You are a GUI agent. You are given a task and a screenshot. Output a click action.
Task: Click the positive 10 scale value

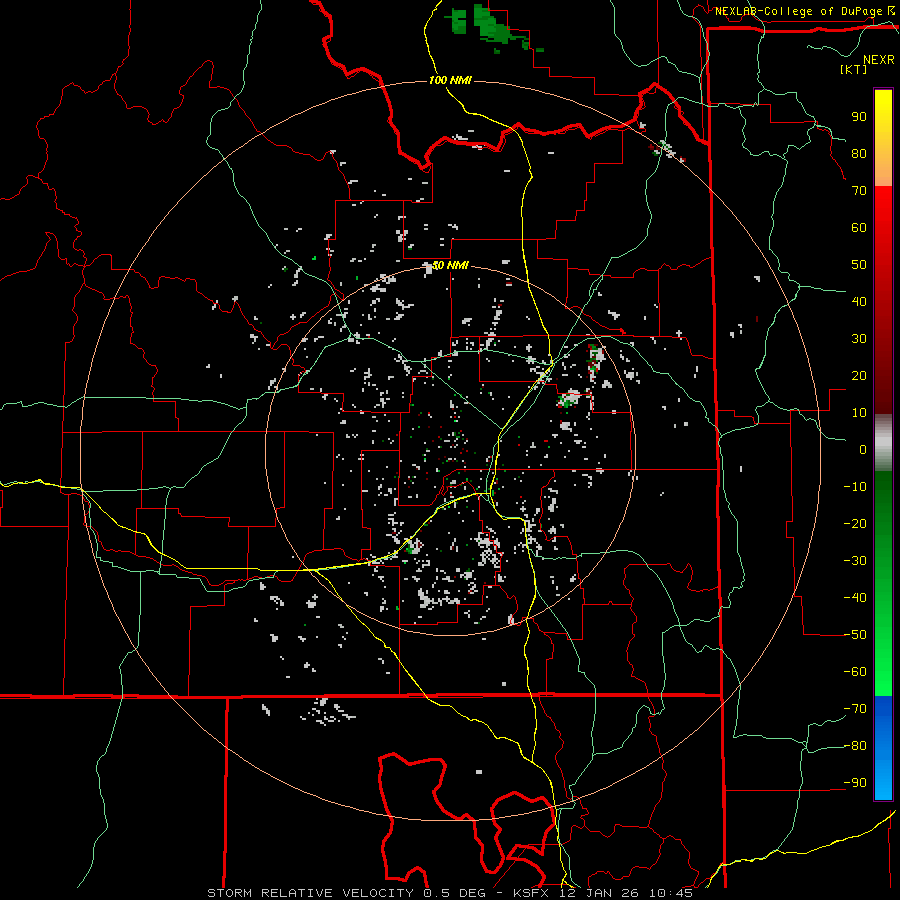click(x=859, y=413)
